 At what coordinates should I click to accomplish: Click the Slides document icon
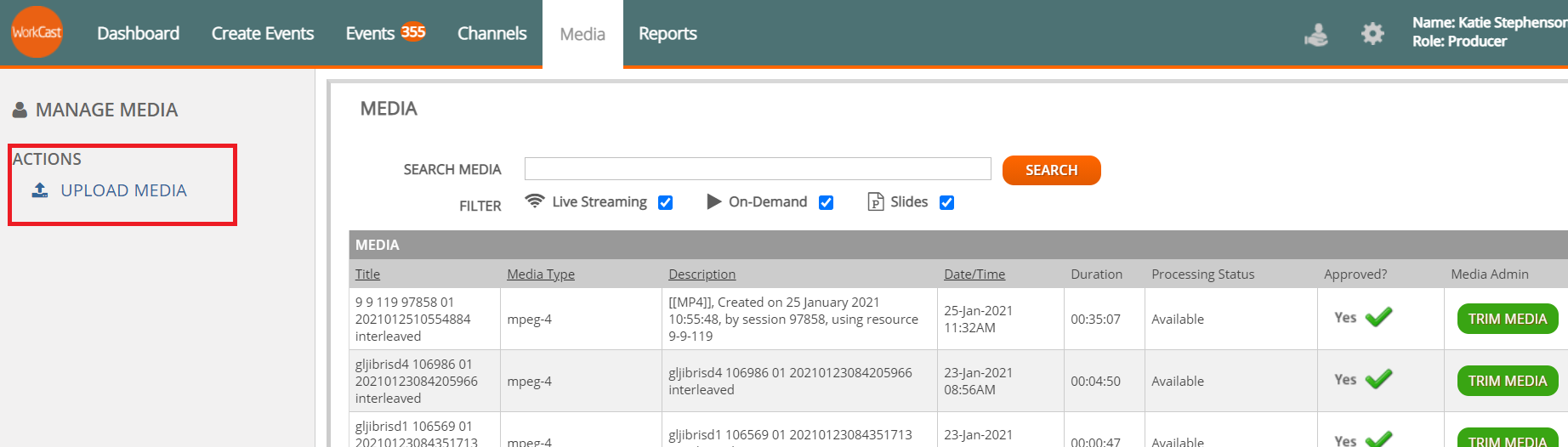coord(875,201)
